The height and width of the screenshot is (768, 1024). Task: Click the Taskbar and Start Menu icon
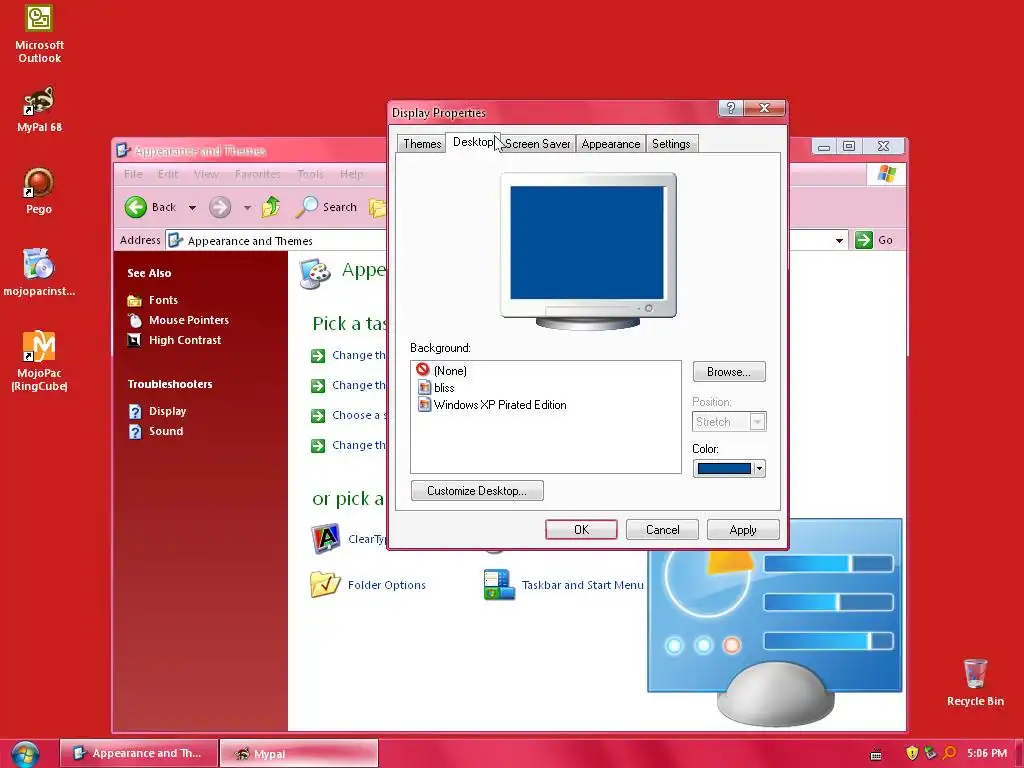point(500,584)
